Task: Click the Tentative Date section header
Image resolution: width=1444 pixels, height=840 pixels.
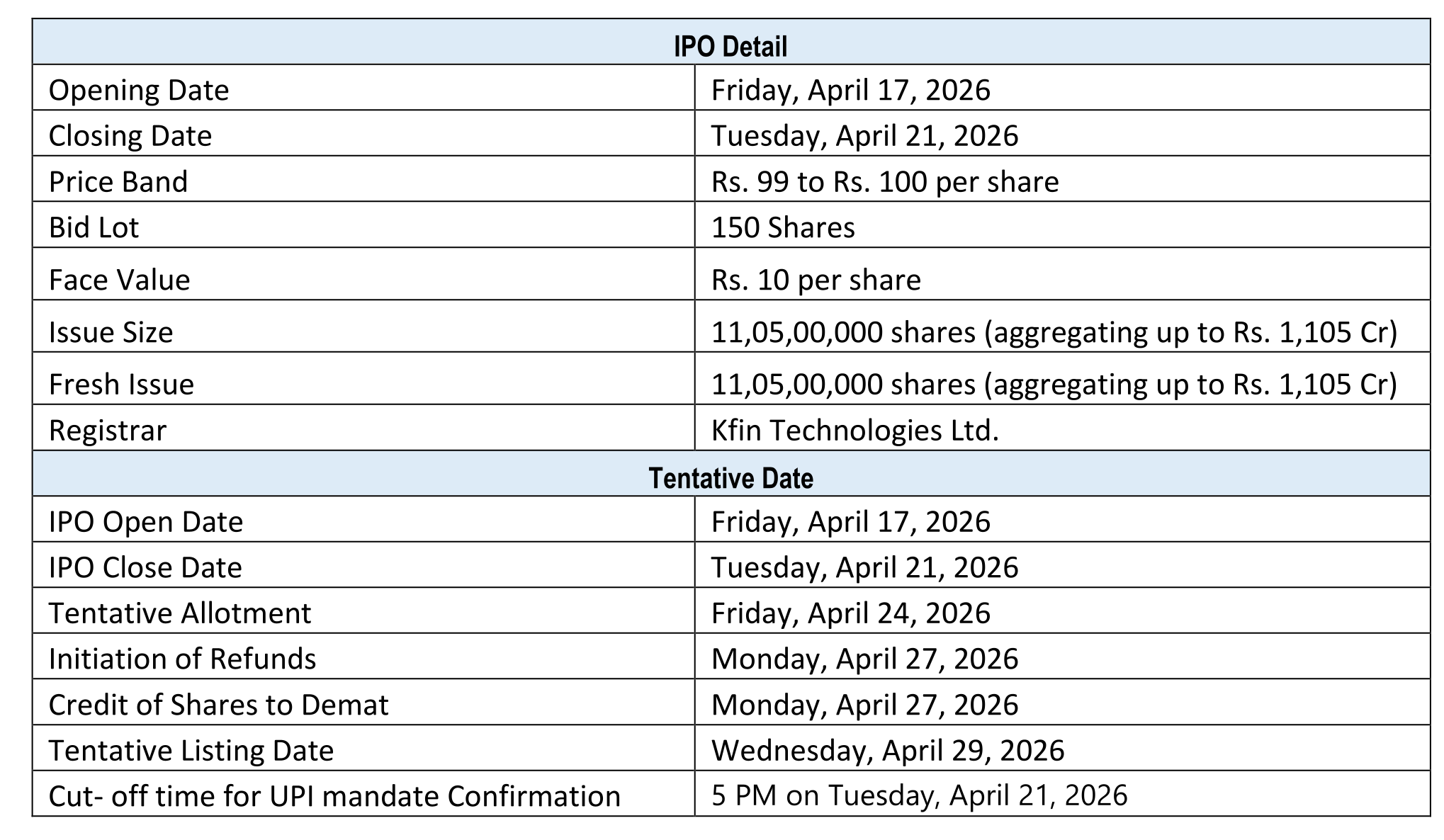Action: [730, 478]
